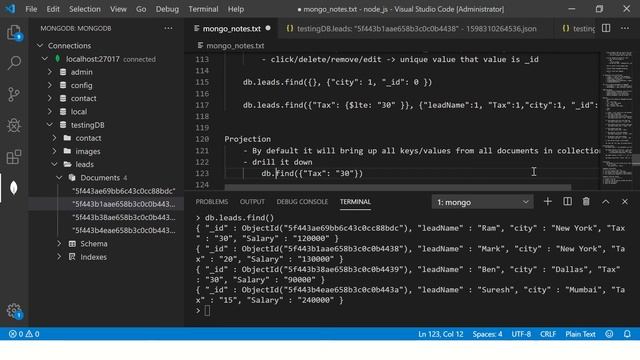Expand the local database
This screenshot has width=640, height=360.
tap(50, 111)
